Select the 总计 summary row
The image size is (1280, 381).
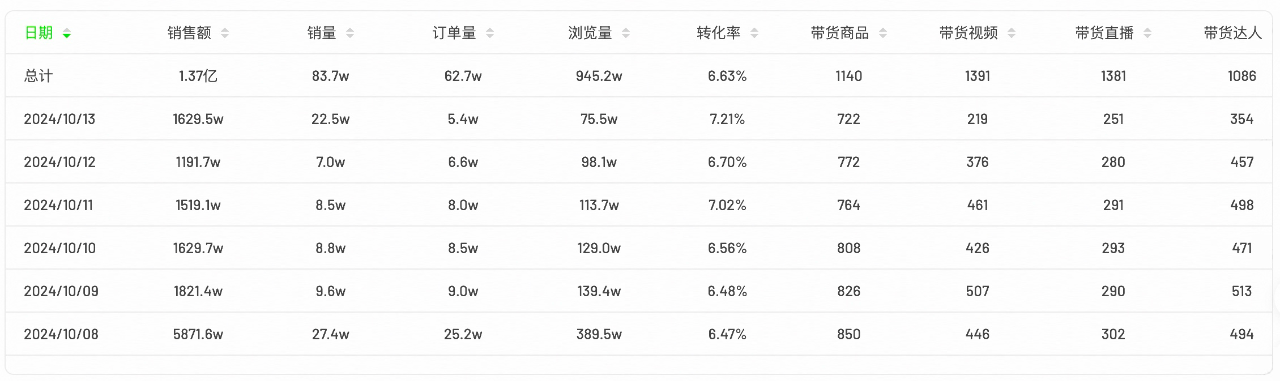640,76
